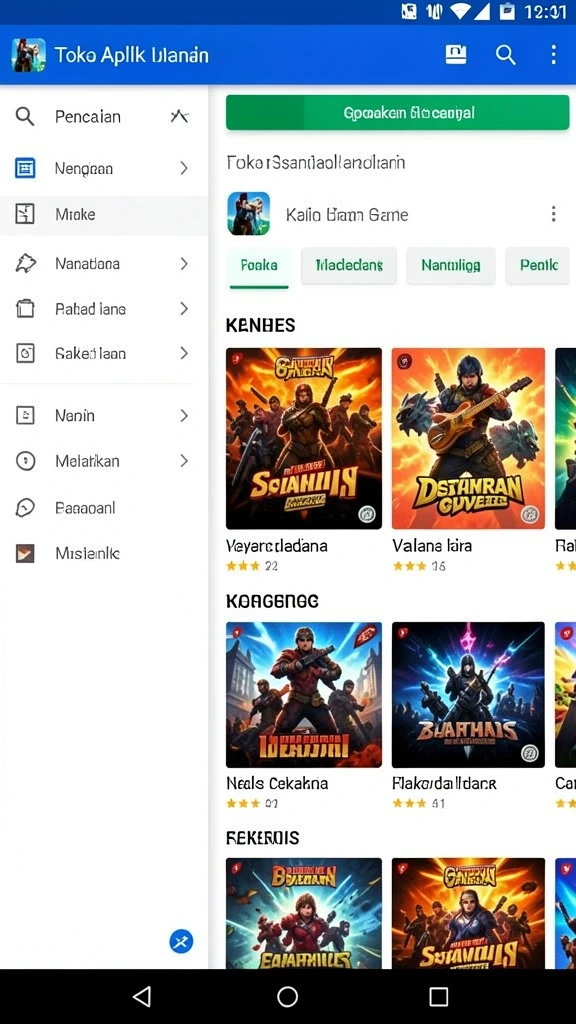Expand the Nengaaa sidebar chevron

point(184,168)
